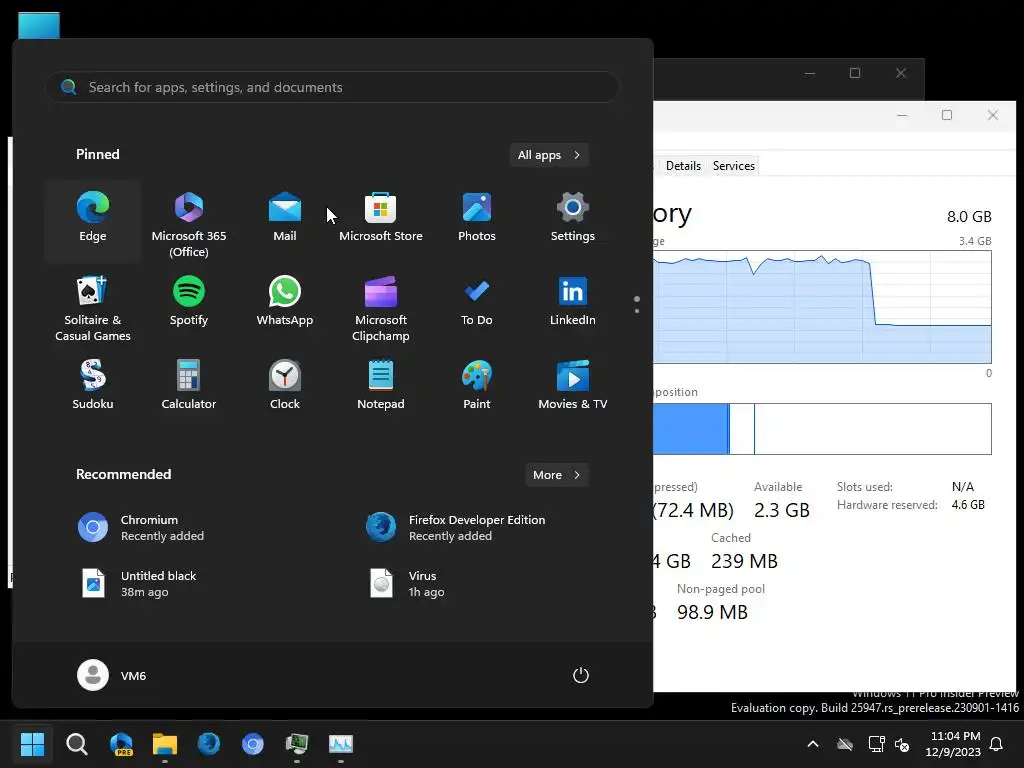1024x768 pixels.
Task: Open taskbar Search
Action: (x=76, y=744)
